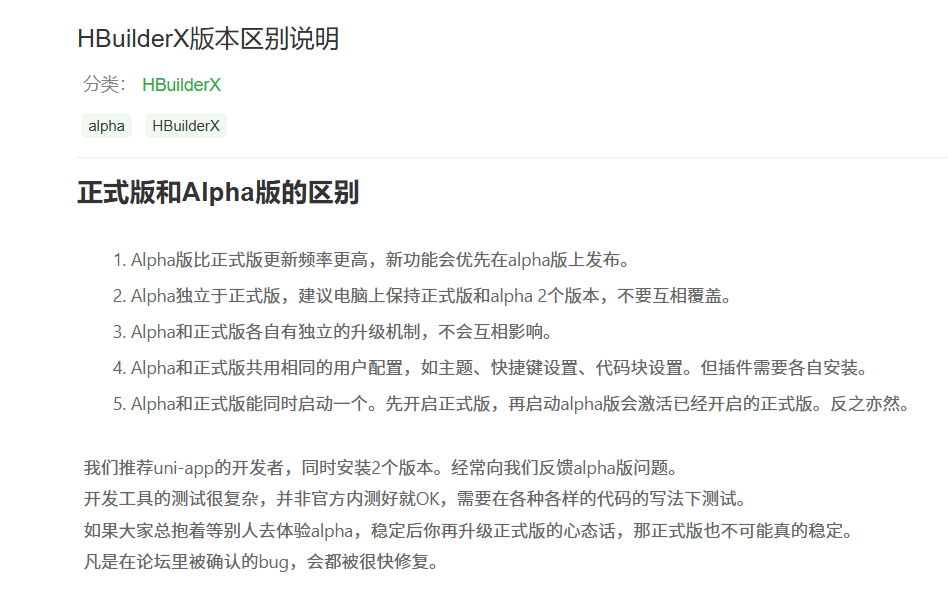Click the line 开发工具的测试很复杂
Screen dimensions: 948x589
tap(416, 499)
